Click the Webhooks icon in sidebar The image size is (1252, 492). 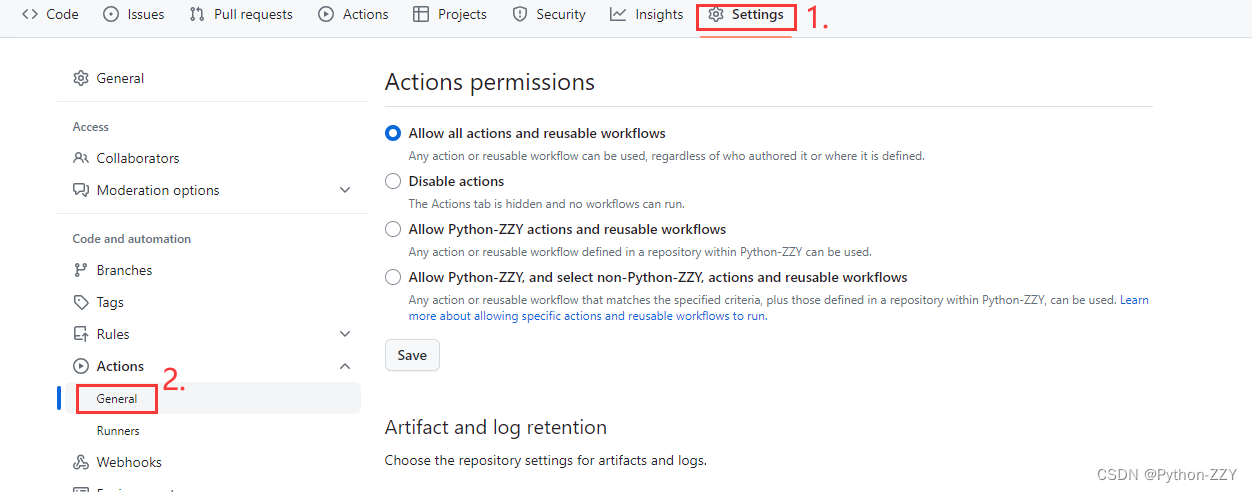coord(81,462)
